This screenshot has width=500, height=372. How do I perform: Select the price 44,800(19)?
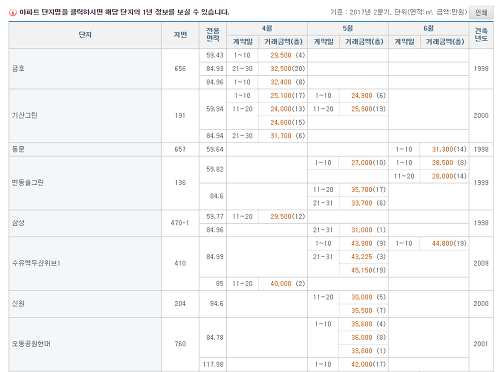[449, 243]
